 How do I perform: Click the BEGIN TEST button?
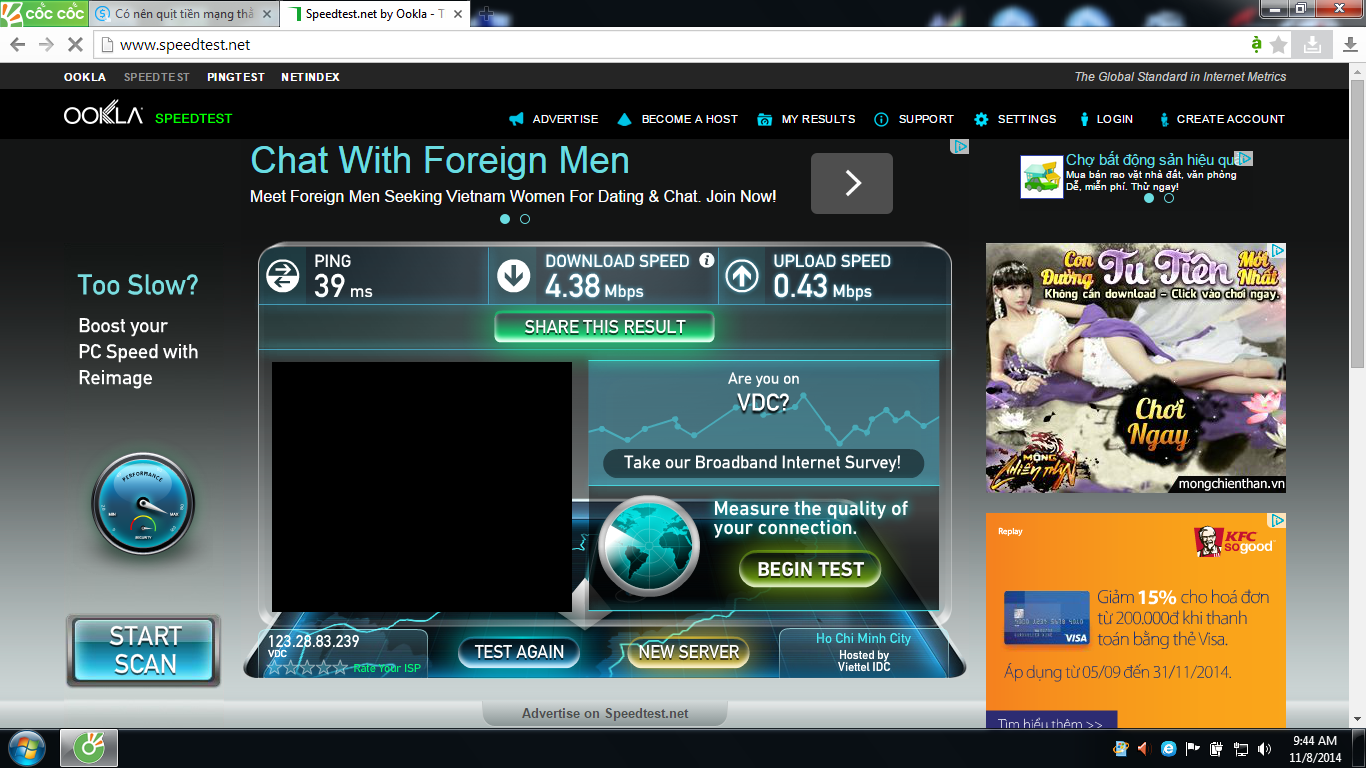pos(810,569)
